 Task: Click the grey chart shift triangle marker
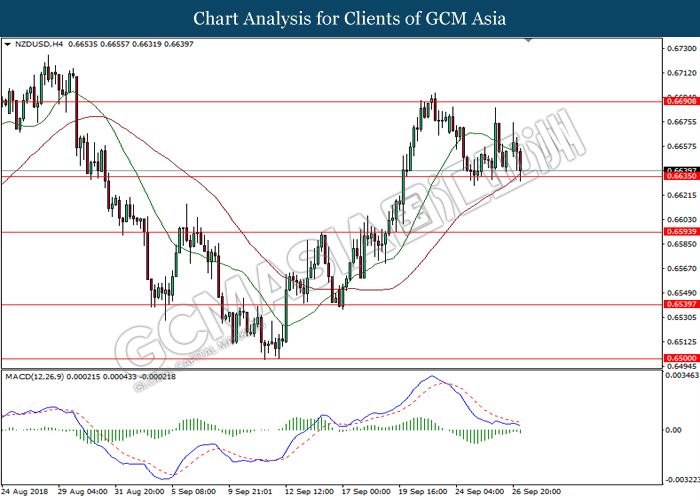(x=529, y=40)
